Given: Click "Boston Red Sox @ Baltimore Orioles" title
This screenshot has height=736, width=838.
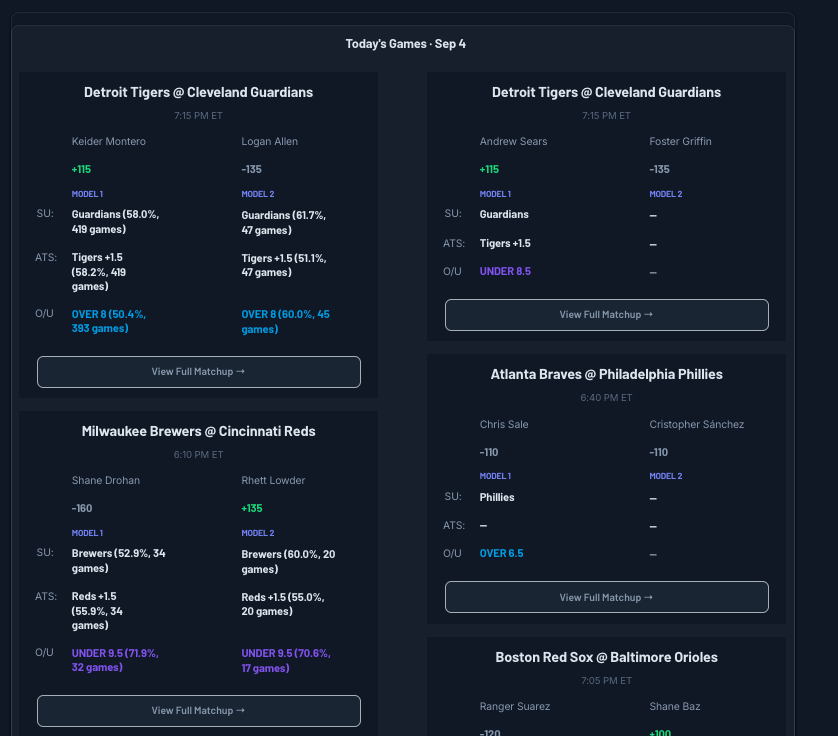Looking at the screenshot, I should (607, 657).
